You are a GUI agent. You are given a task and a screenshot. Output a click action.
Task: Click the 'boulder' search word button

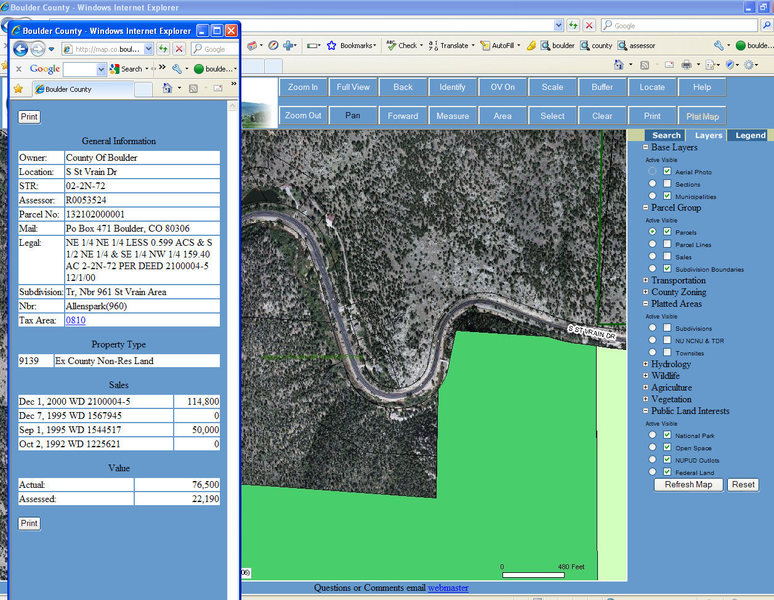point(558,45)
